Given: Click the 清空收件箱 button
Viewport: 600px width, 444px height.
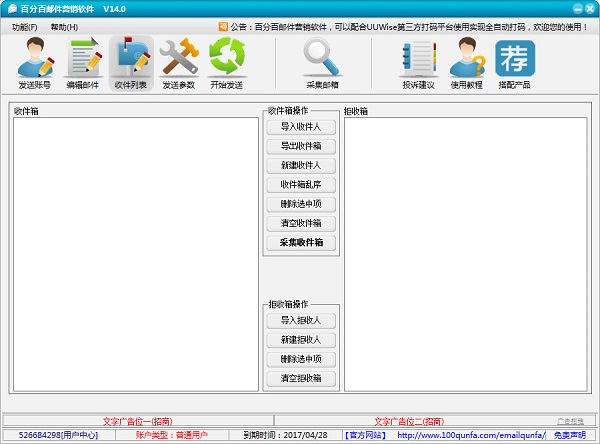Looking at the screenshot, I should pos(301,223).
